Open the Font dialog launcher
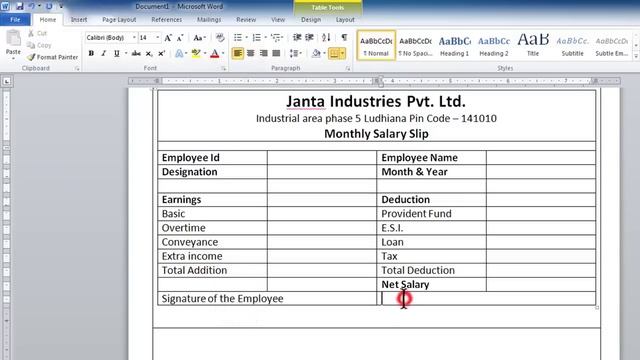 (224, 69)
